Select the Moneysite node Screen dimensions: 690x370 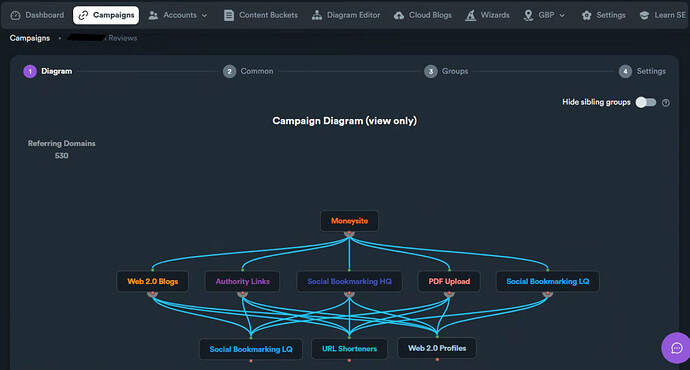click(x=349, y=221)
